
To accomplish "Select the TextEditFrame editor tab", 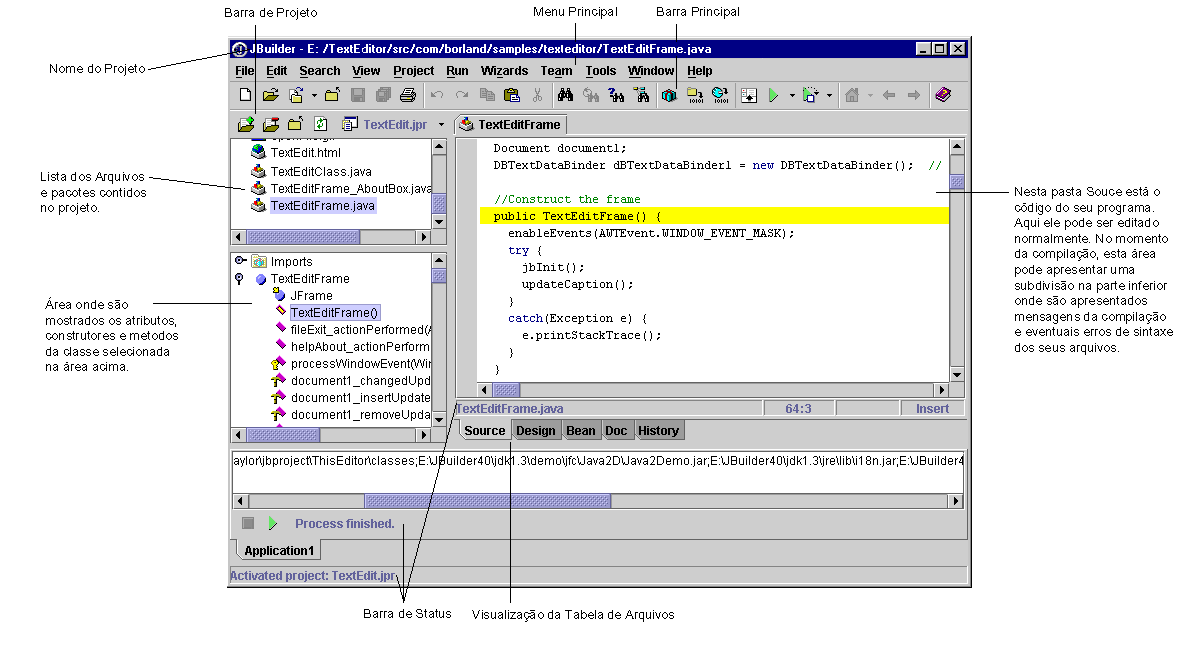I will [x=510, y=125].
